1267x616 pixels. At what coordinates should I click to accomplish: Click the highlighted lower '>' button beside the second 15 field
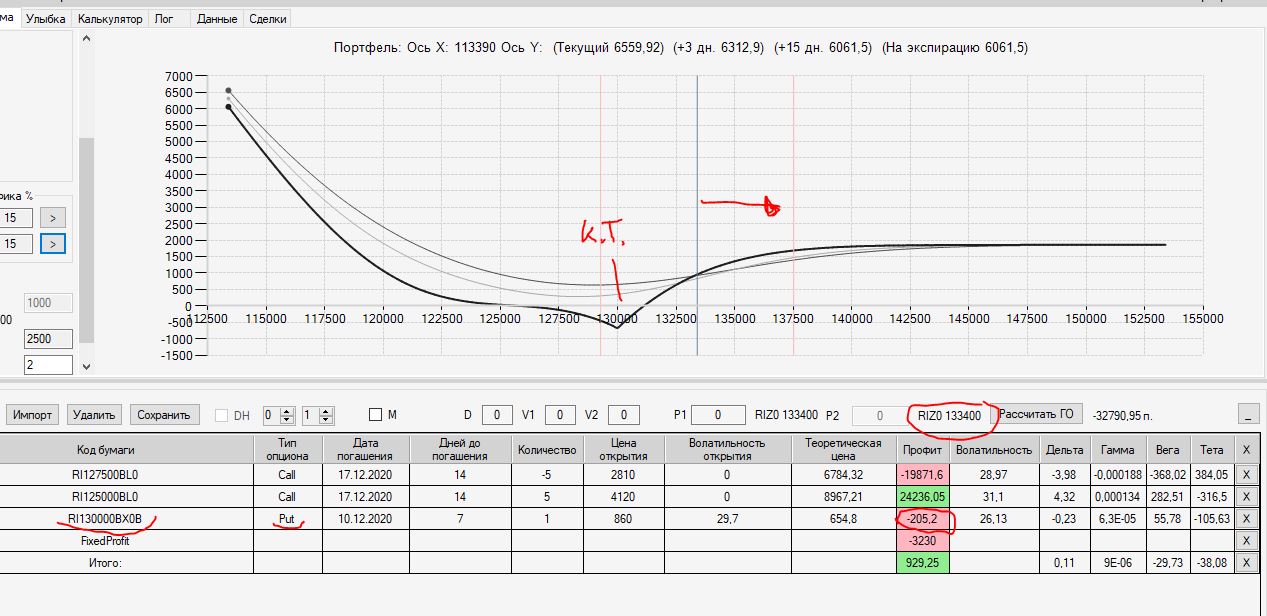point(53,243)
